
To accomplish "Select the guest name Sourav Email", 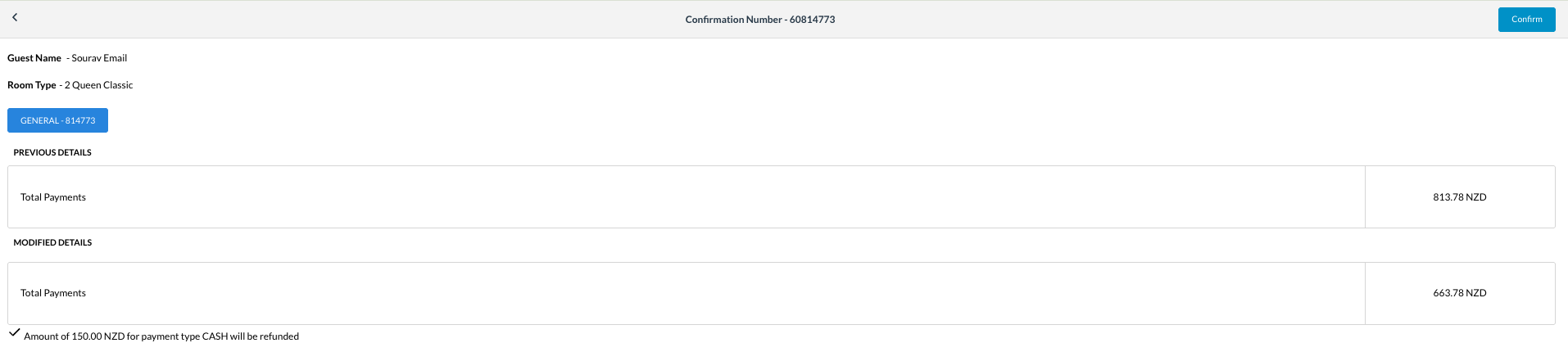I will 99,58.
